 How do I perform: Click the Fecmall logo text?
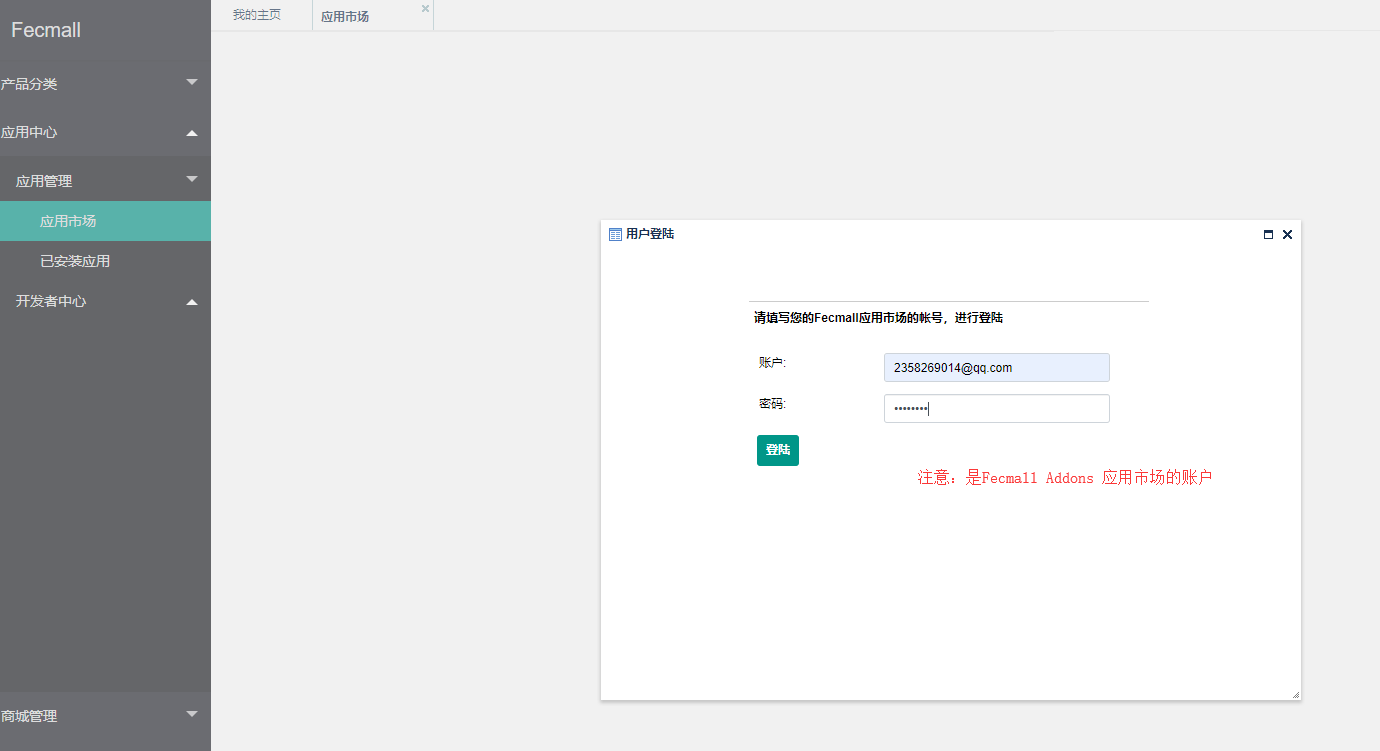click(x=46, y=30)
